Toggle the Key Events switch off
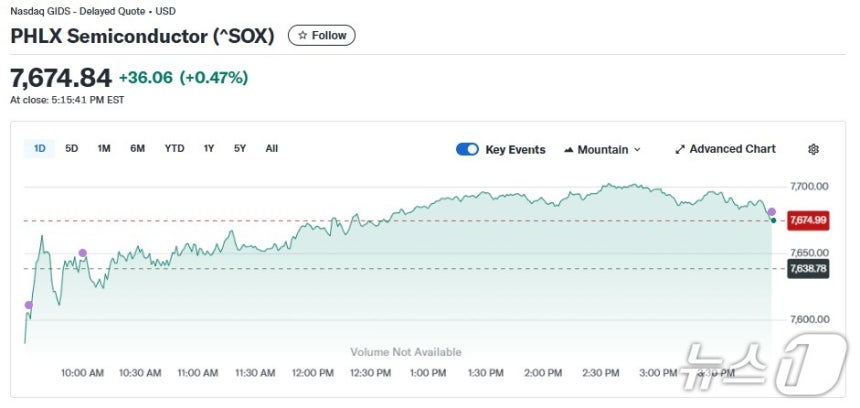860x408 pixels. (467, 149)
